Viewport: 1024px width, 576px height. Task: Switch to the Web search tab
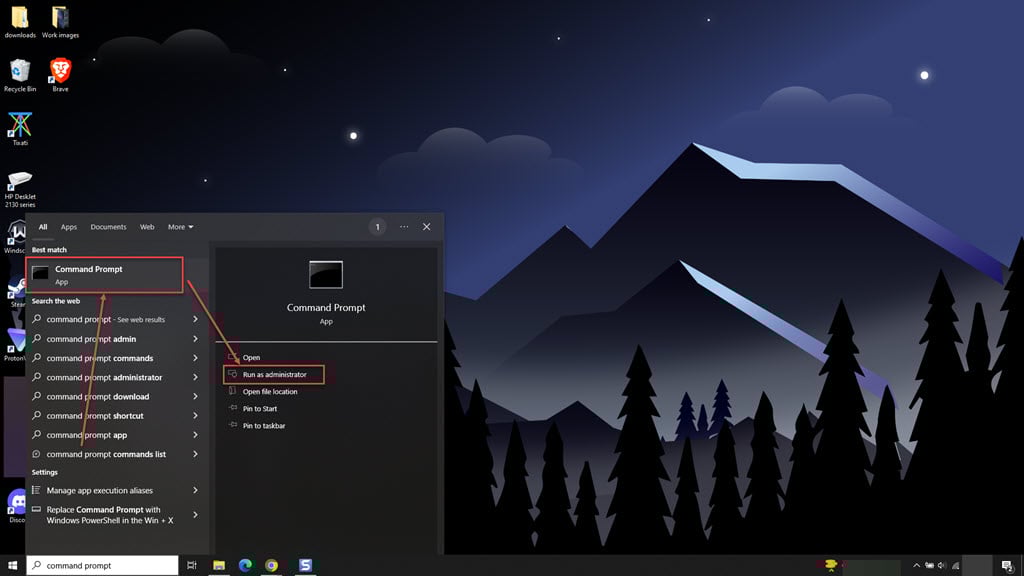147,227
